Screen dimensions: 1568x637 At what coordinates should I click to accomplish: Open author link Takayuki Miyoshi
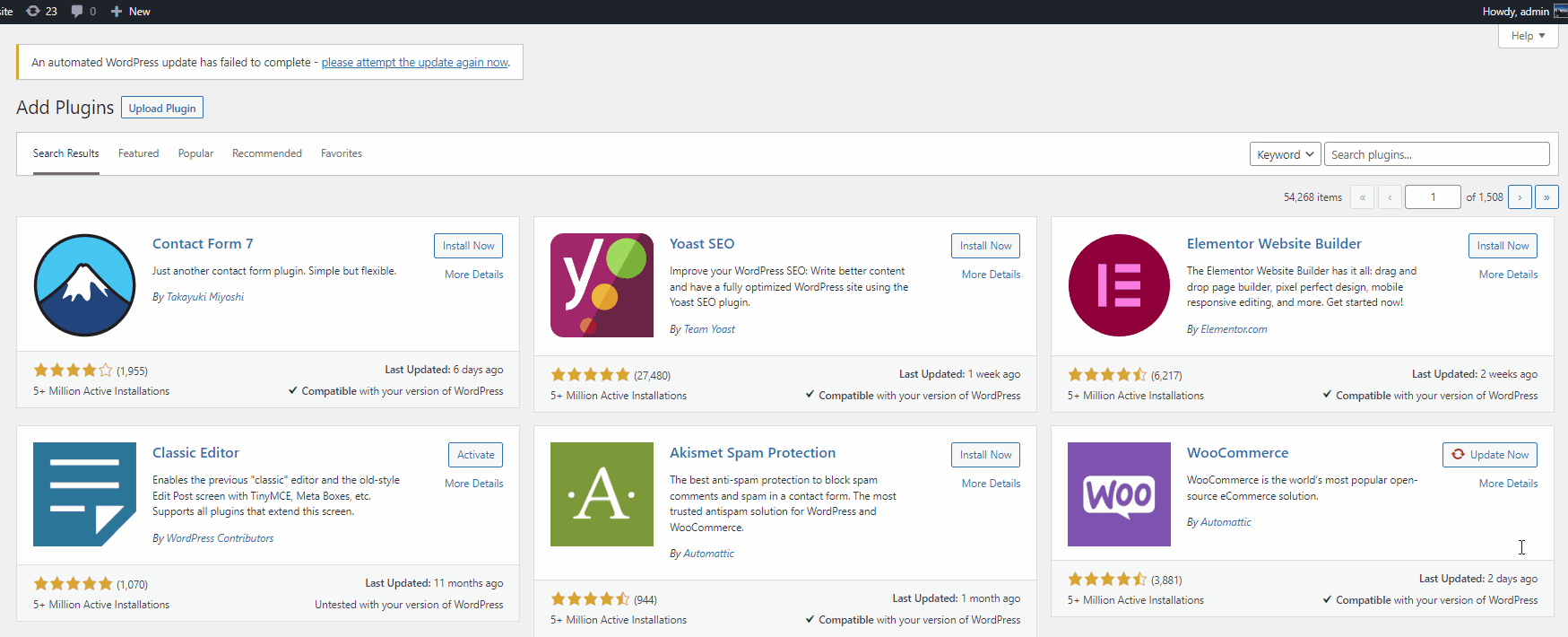coord(205,297)
